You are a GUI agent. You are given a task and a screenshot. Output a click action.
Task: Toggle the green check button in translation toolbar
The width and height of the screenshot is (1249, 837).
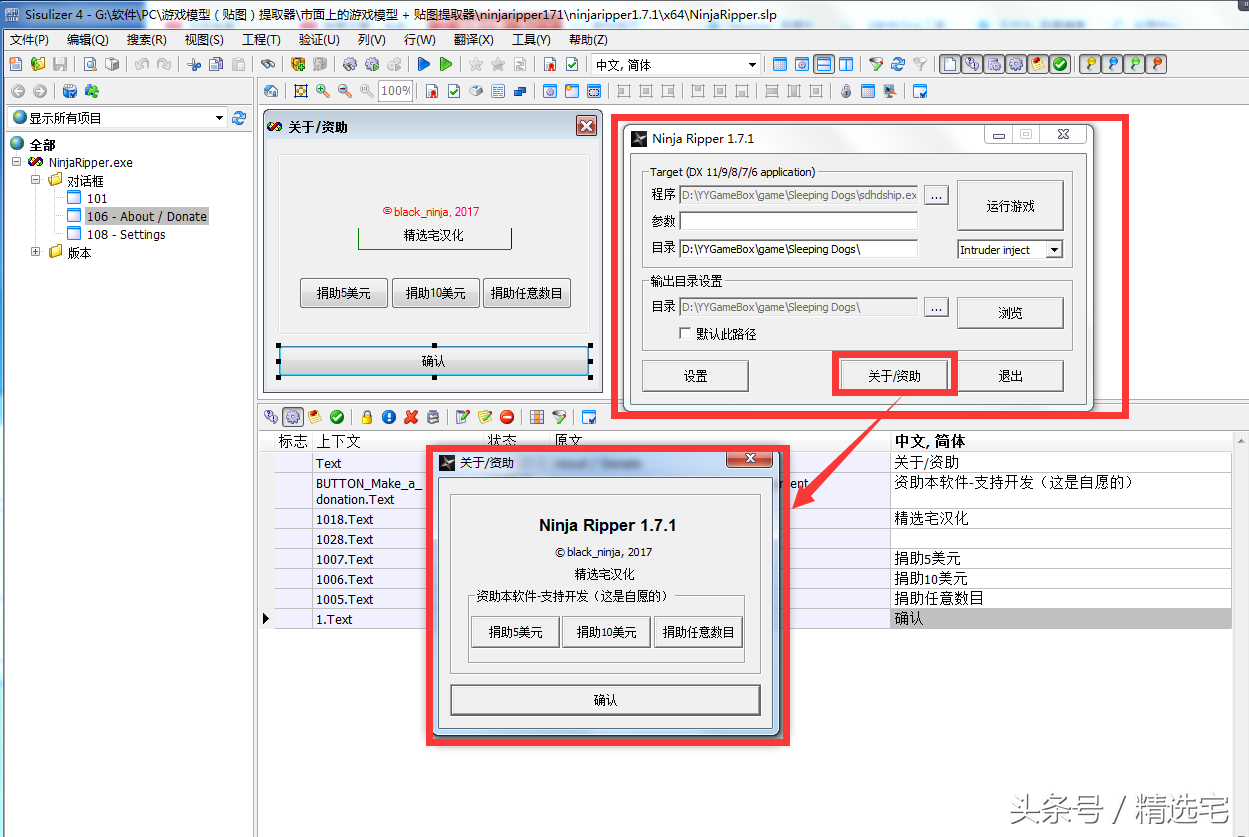pyautogui.click(x=337, y=417)
